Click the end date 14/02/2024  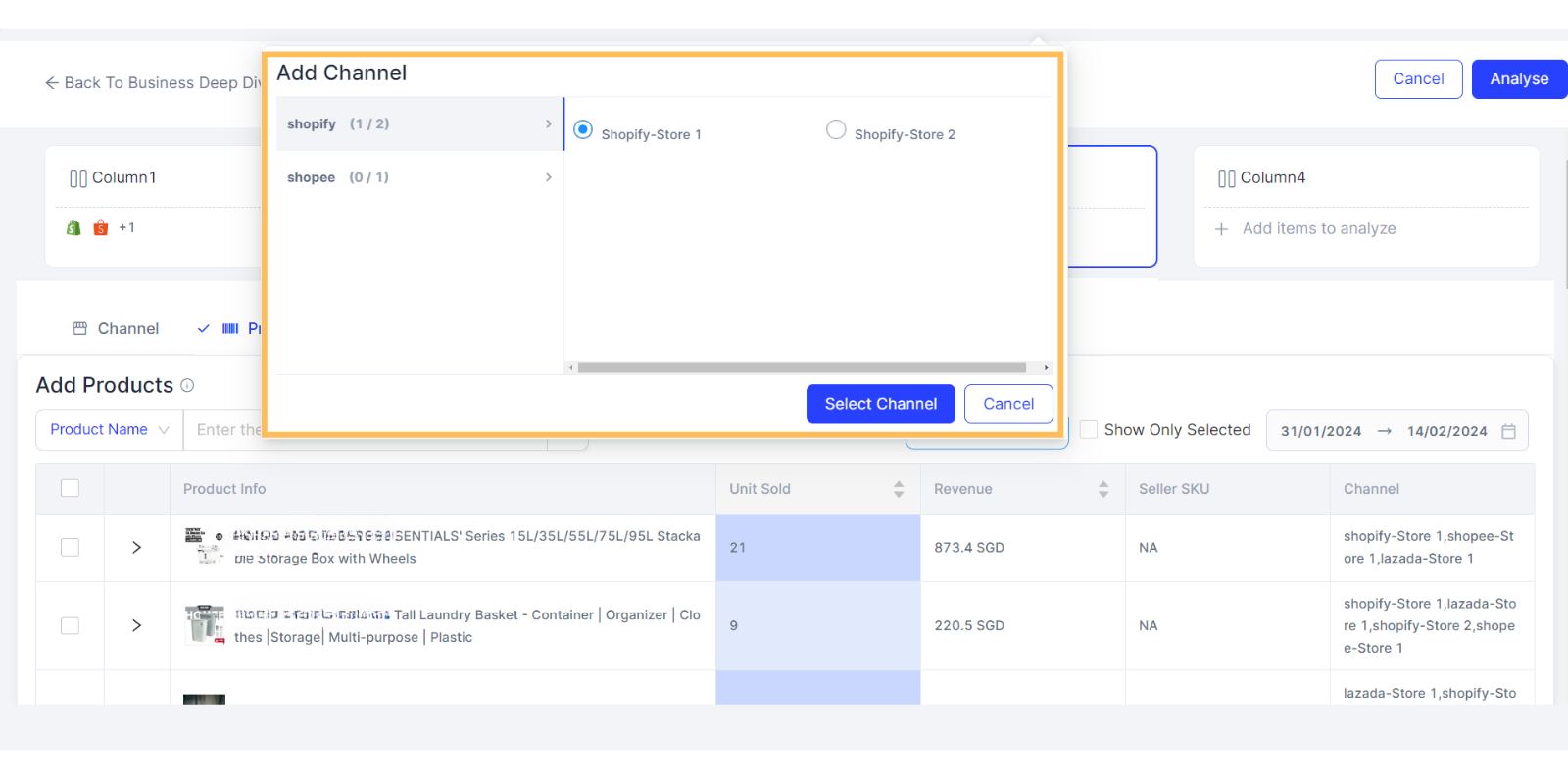click(1447, 431)
